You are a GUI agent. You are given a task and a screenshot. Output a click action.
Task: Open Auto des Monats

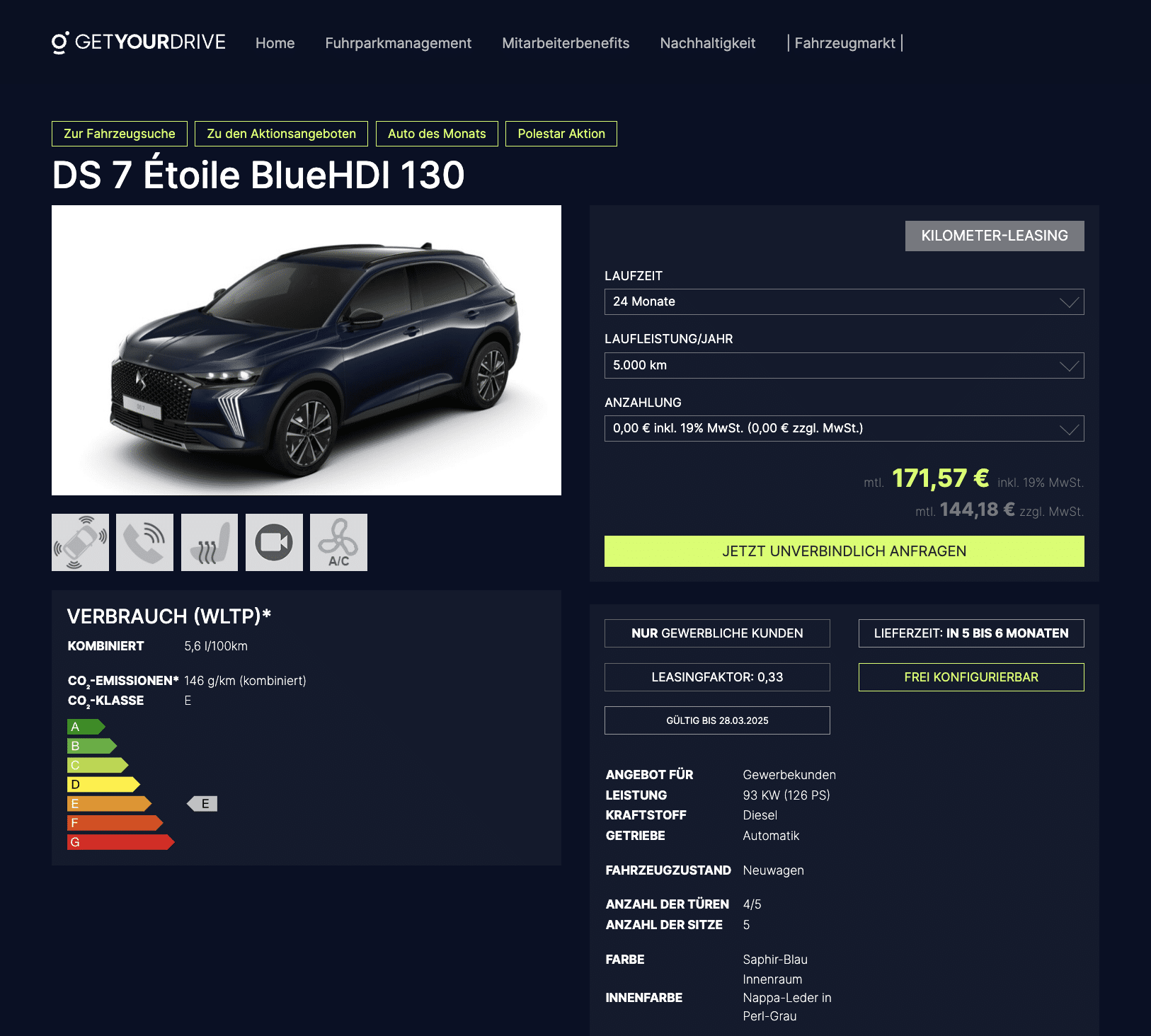coord(437,134)
